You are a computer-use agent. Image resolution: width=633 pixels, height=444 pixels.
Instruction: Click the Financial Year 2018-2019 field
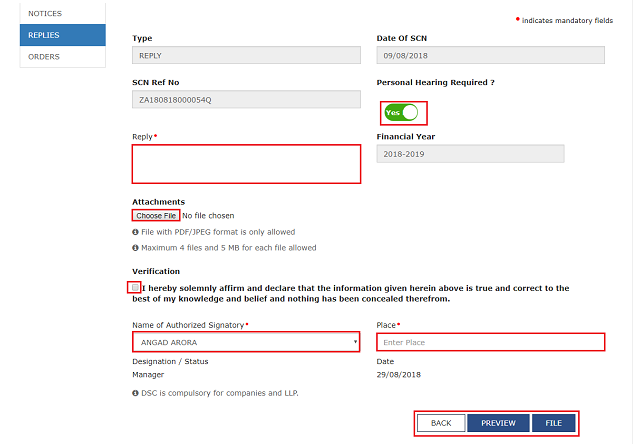click(470, 154)
